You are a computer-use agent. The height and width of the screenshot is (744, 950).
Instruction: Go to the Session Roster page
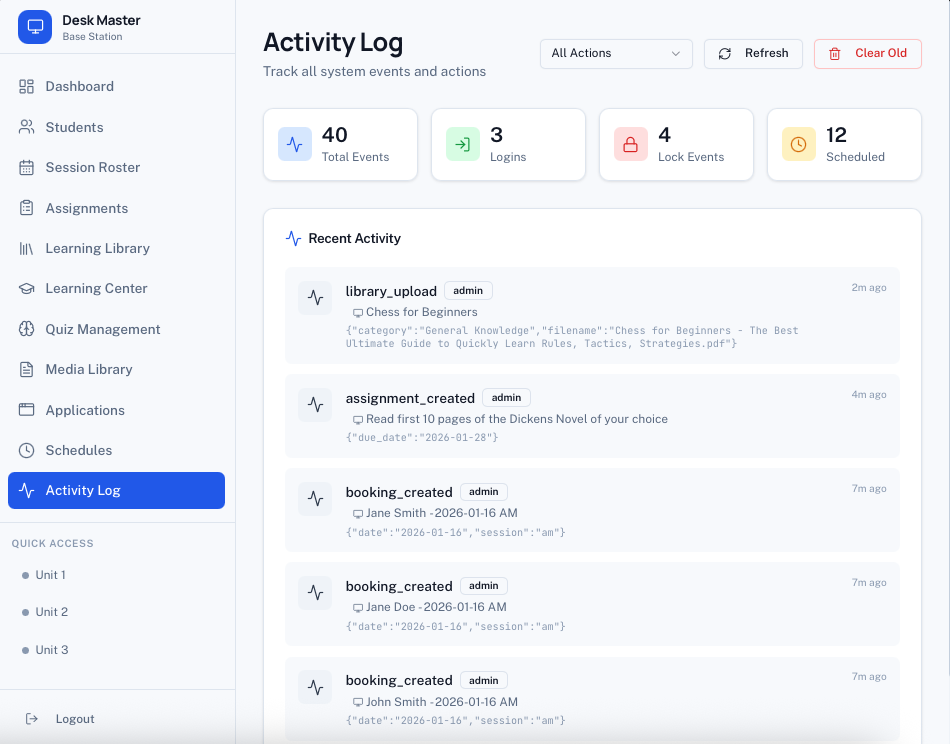92,167
